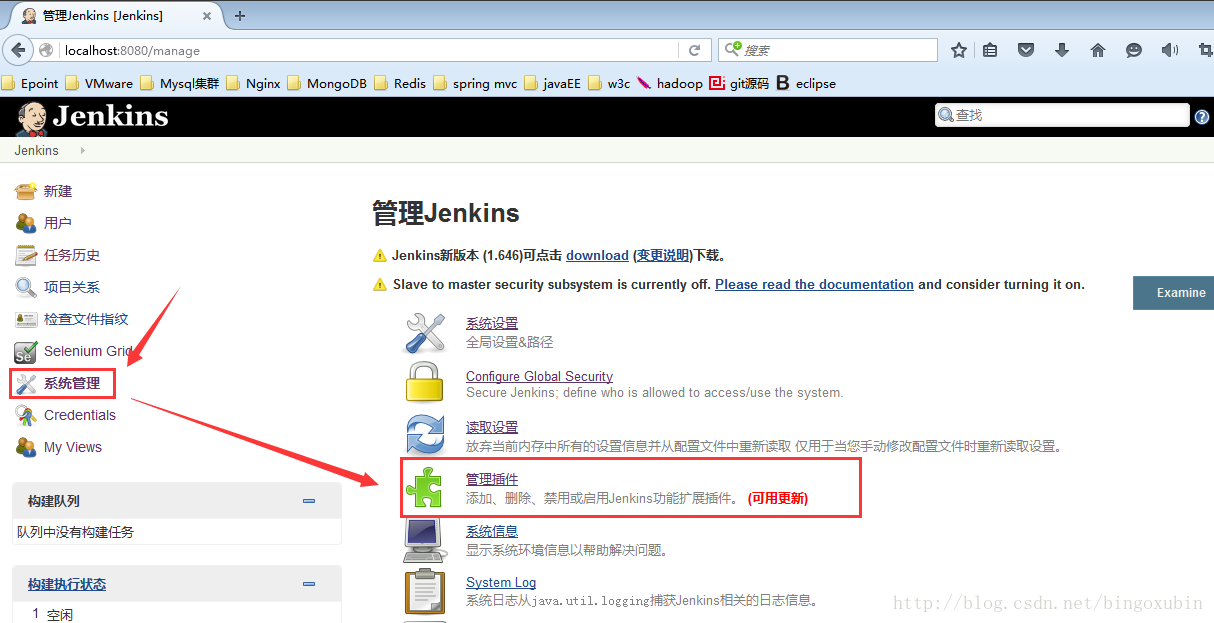This screenshot has width=1214, height=623.
Task: Expand the Jenkins breadcrumb arrow menu
Action: point(82,151)
